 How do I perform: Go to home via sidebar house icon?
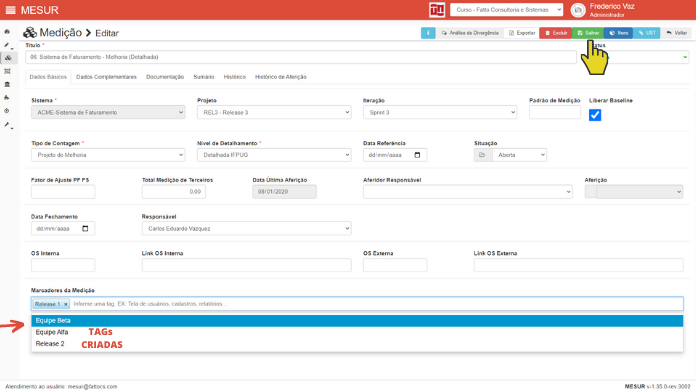7,32
